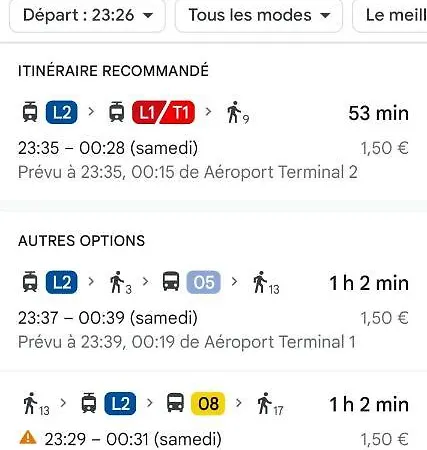Click the 9-minute walking icon
This screenshot has width=427, height=450.
coord(238,113)
